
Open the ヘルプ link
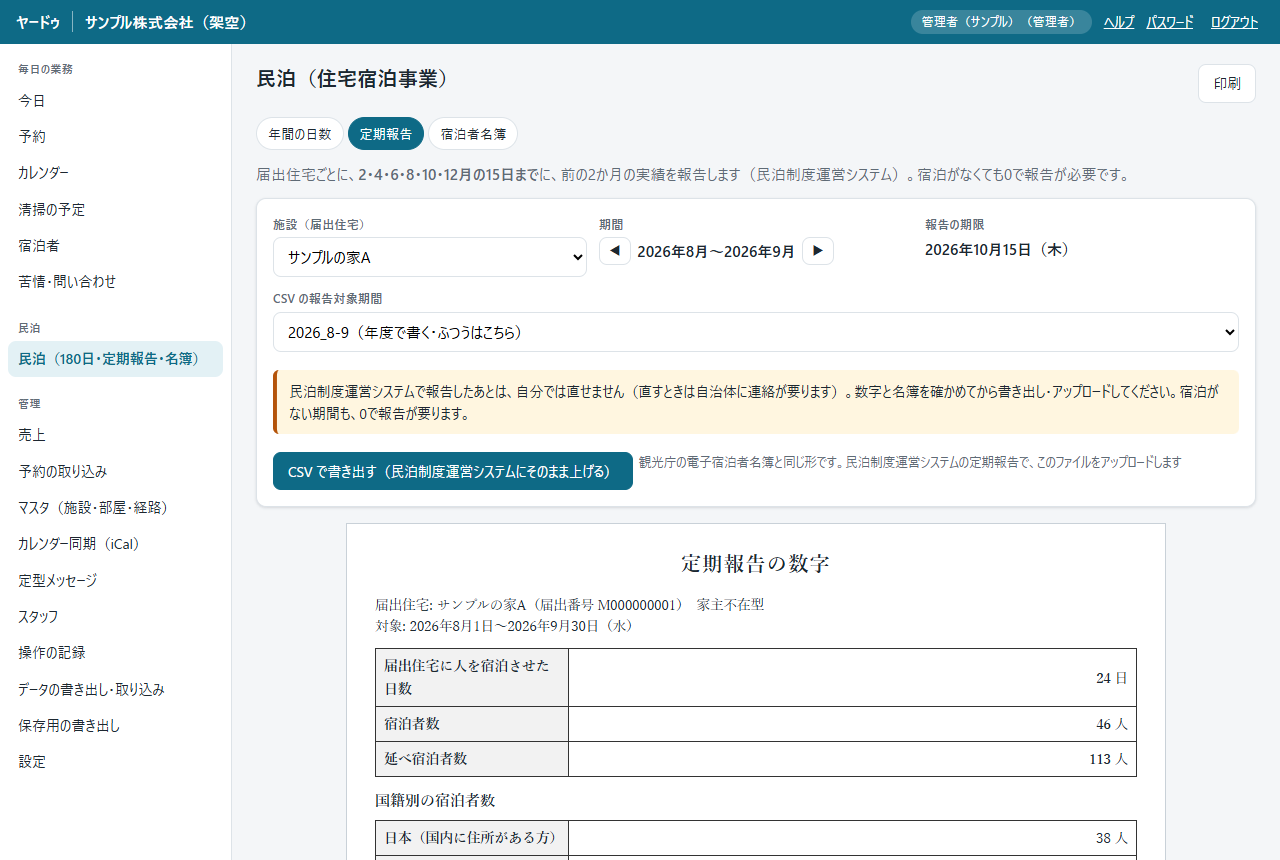(x=1119, y=22)
